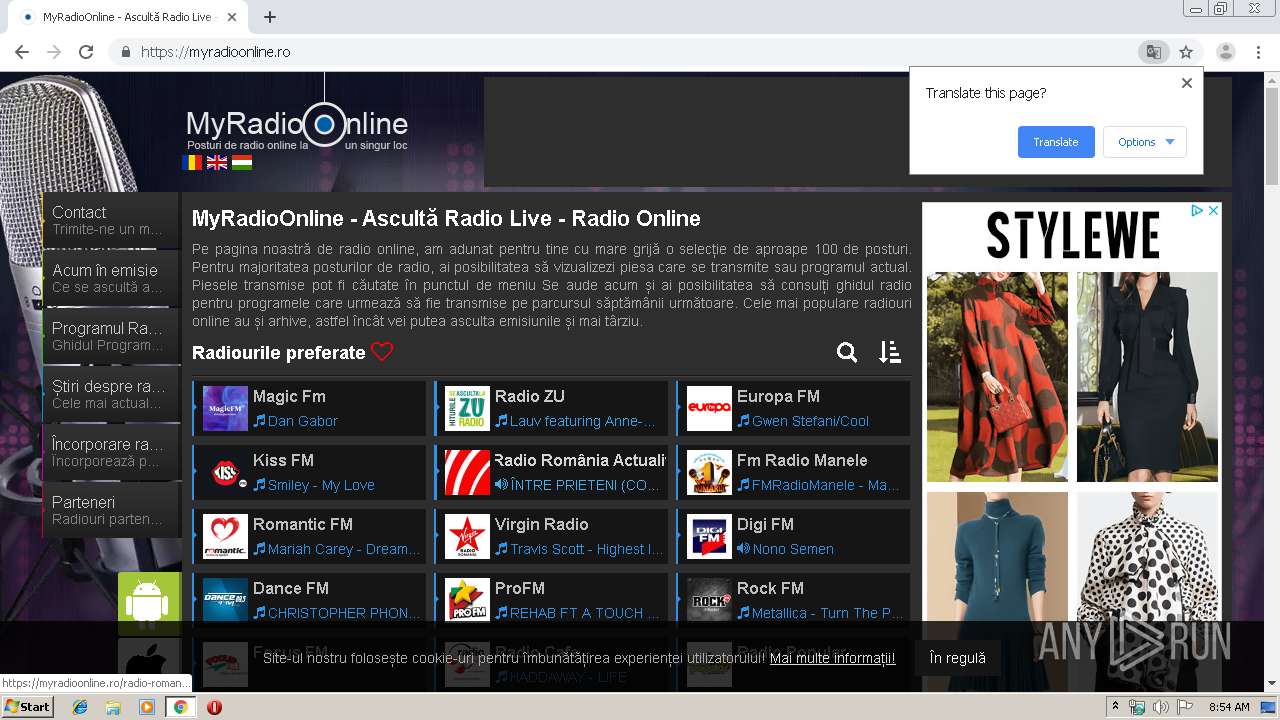Click the teal dress ad thumbnail
The height and width of the screenshot is (720, 1280).
point(997,590)
